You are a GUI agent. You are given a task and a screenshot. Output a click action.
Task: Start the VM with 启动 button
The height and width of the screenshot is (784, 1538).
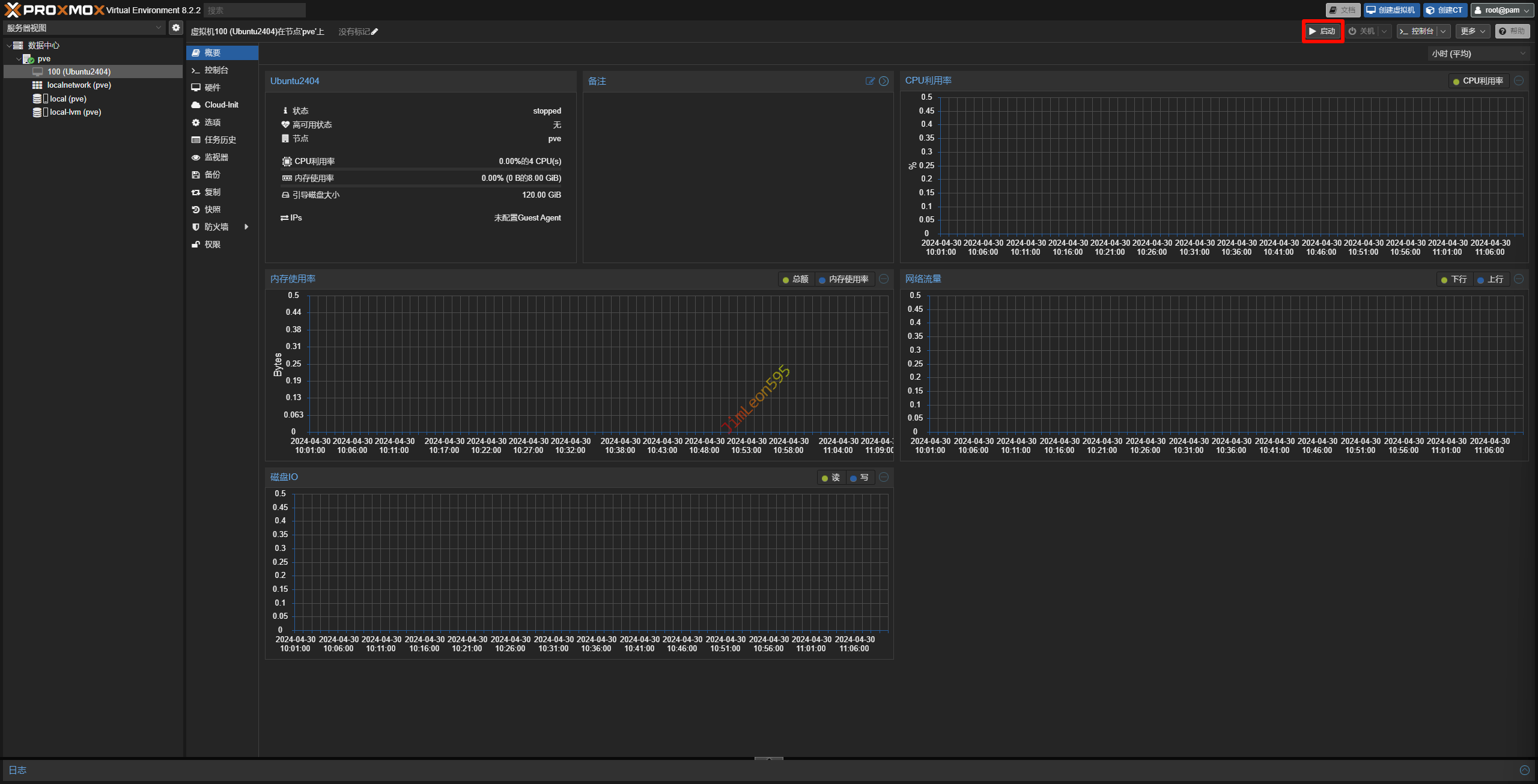(x=1322, y=31)
